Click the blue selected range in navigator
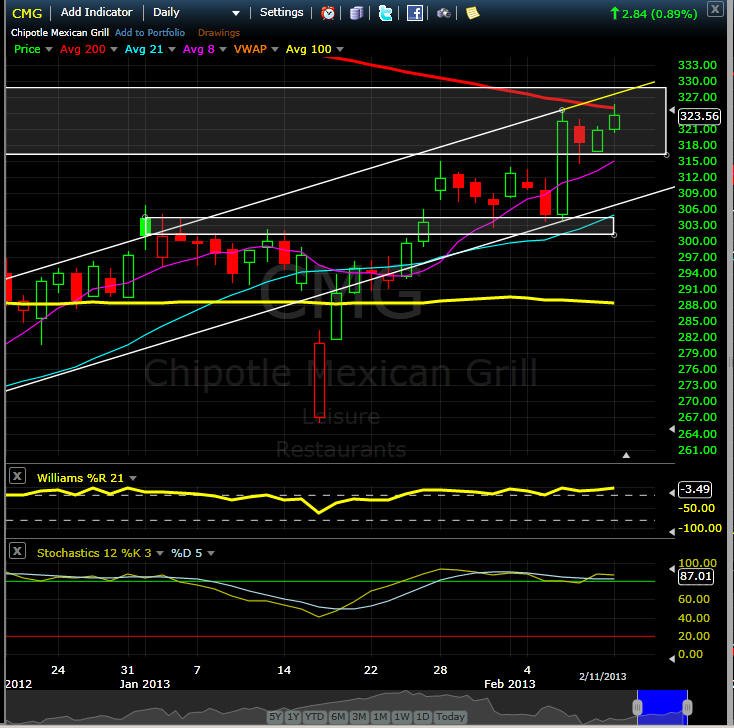The image size is (734, 728). (x=662, y=707)
